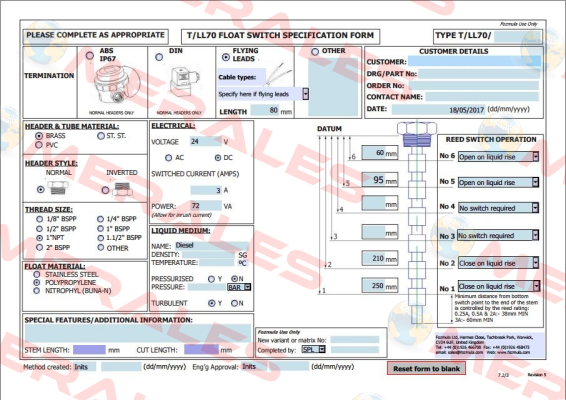Edit the switched current amps field
Viewport: 566px width, 400px height.
(x=206, y=190)
